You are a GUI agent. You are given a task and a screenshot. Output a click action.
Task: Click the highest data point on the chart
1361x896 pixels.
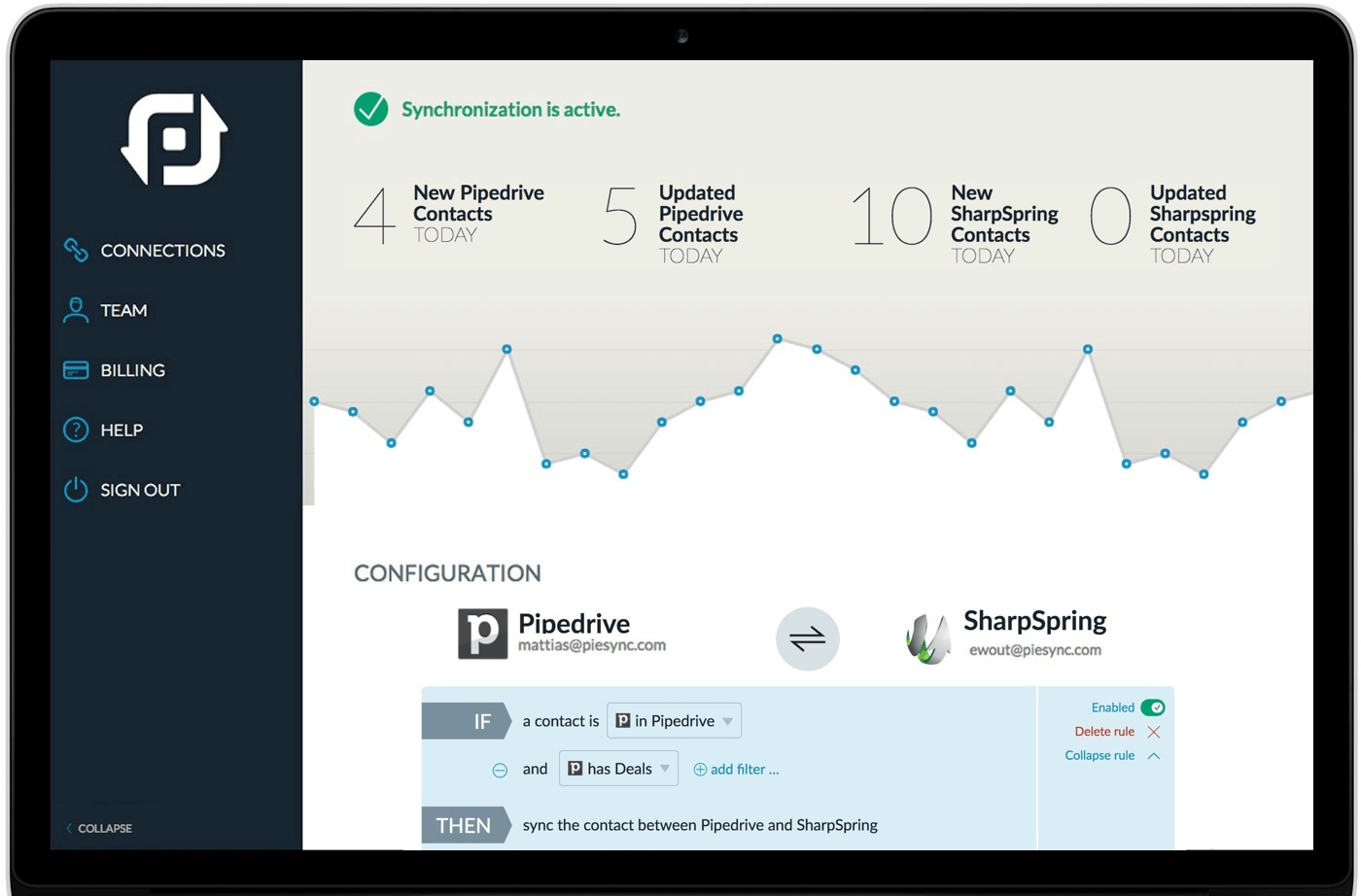pos(778,338)
